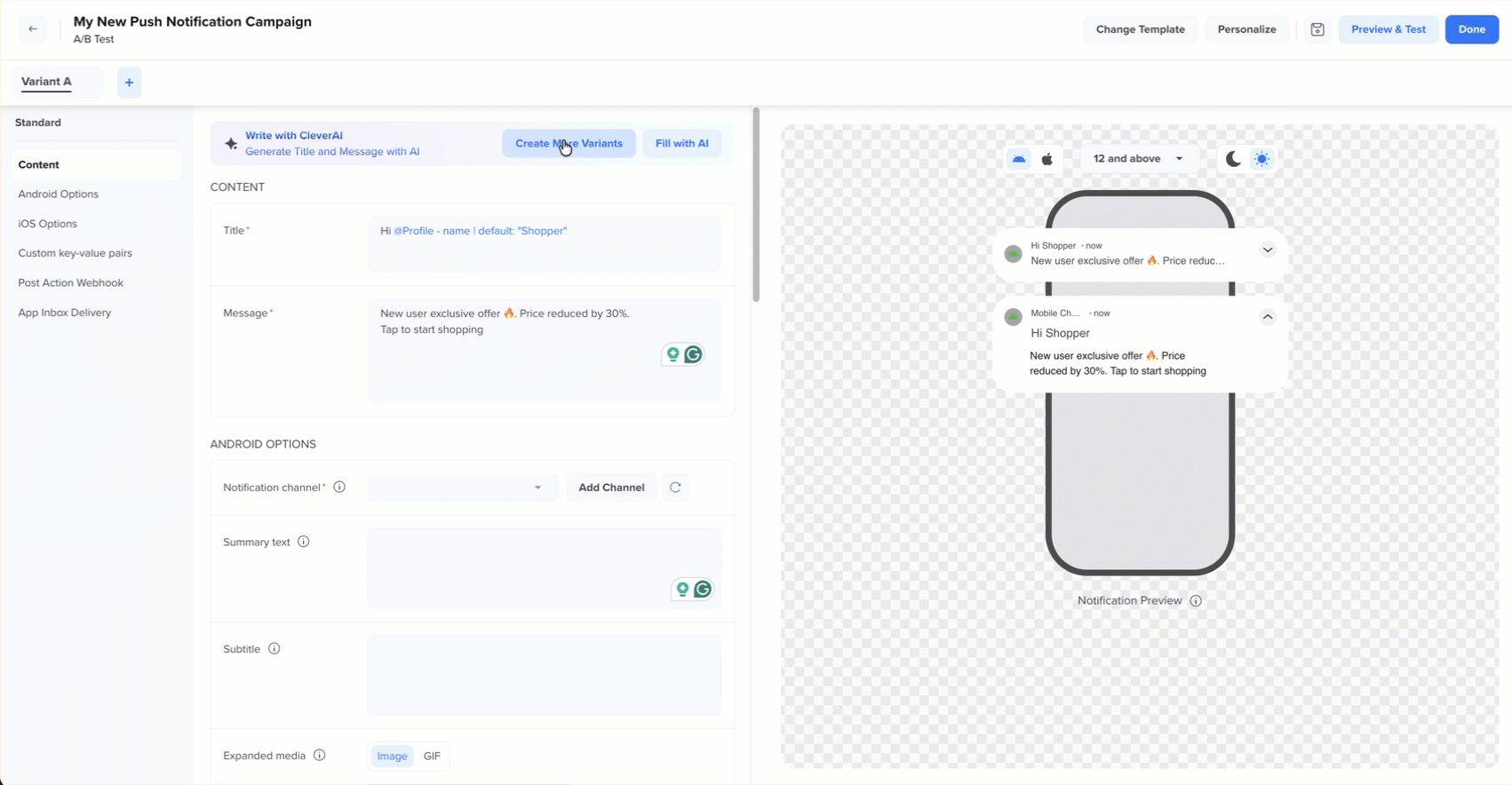The image size is (1512, 785).
Task: Expand the collapsed Hi Shopper notification
Action: [1268, 250]
